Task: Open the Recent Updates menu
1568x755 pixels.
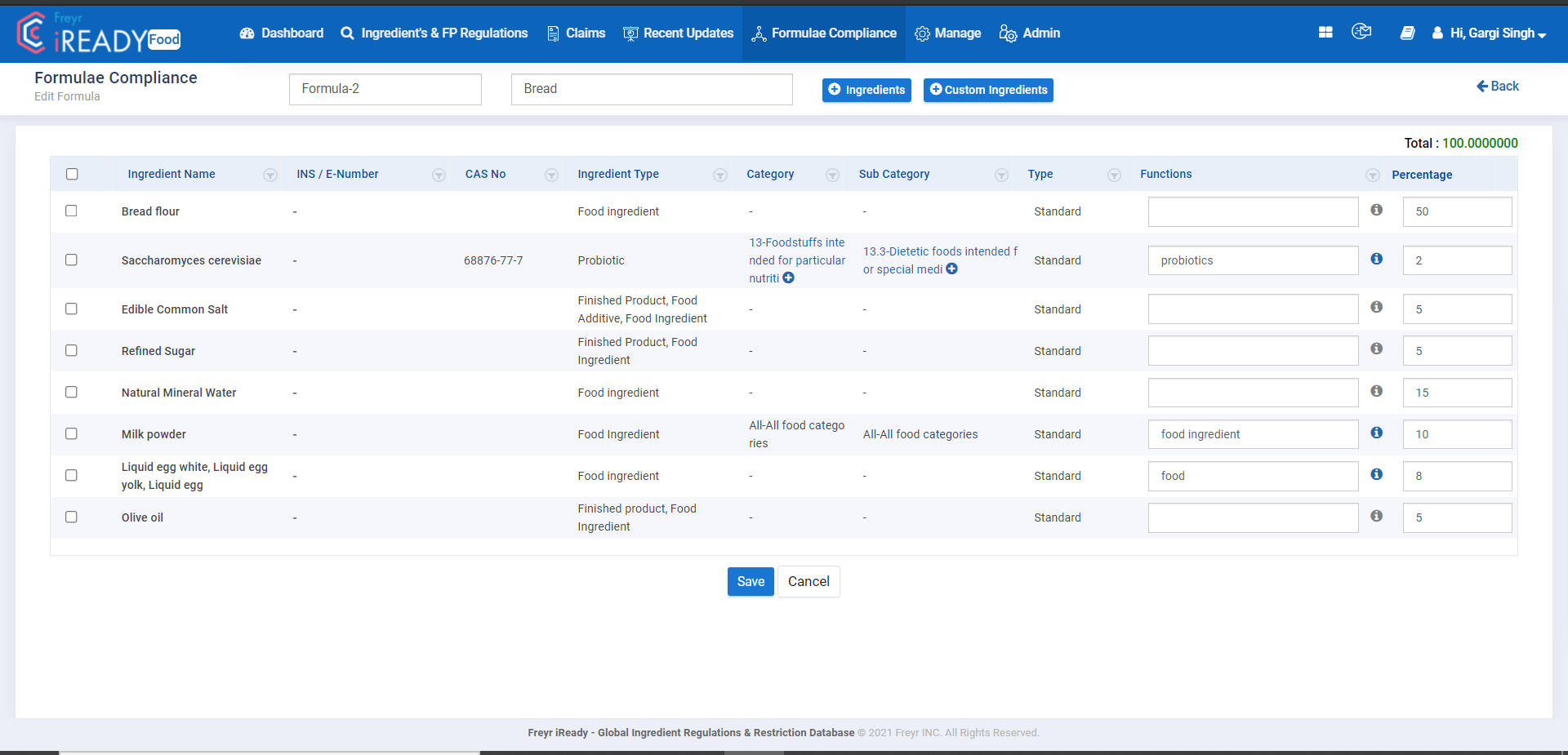Action: coord(678,33)
